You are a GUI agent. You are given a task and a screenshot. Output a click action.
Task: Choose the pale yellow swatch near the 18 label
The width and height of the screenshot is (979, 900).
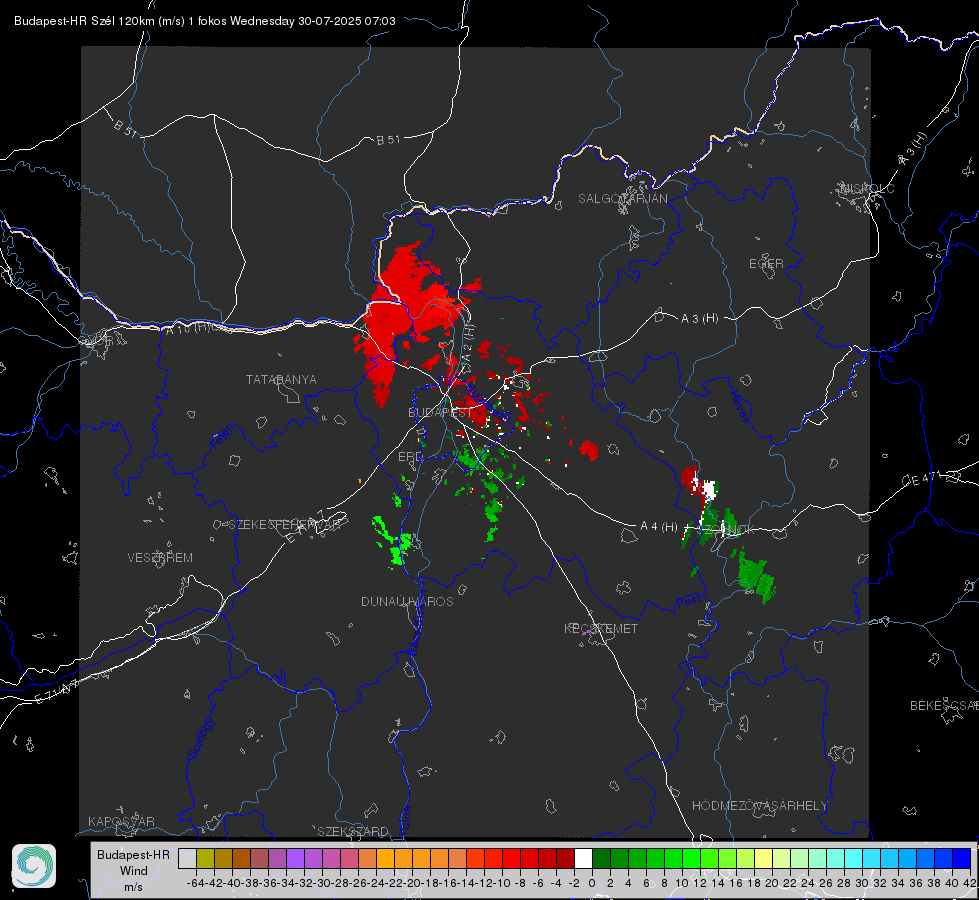tap(763, 858)
